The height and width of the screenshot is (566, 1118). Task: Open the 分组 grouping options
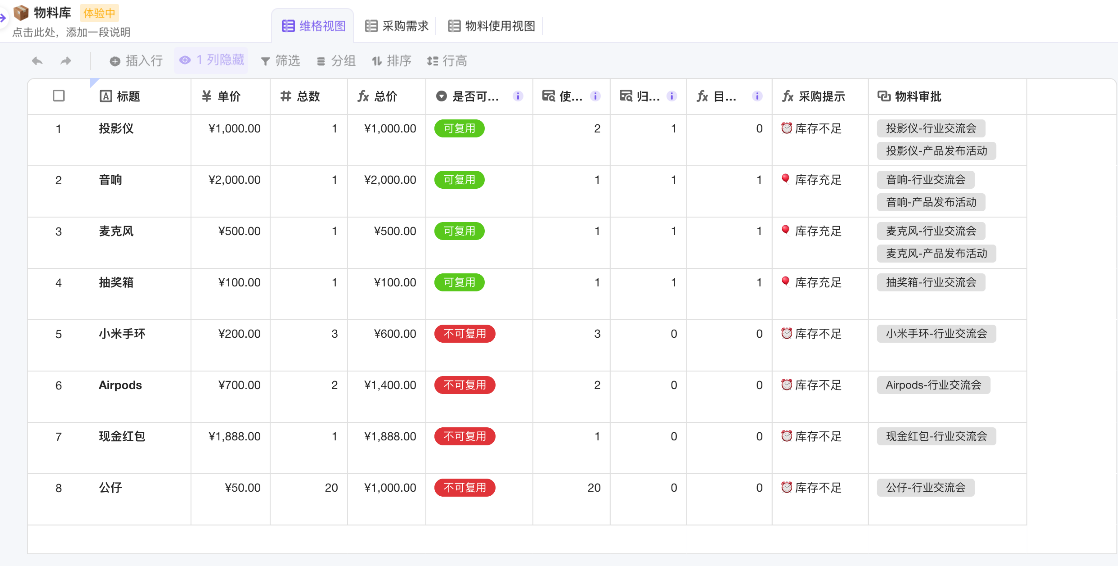(336, 61)
